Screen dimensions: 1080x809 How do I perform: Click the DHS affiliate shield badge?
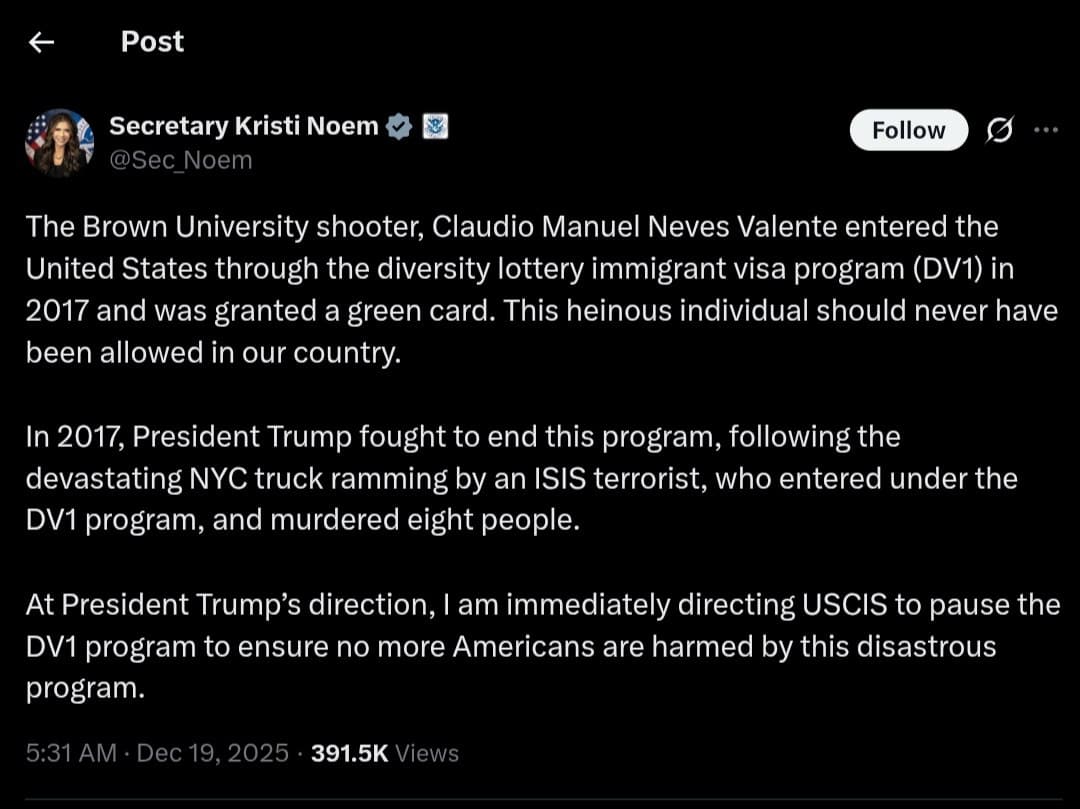432,125
